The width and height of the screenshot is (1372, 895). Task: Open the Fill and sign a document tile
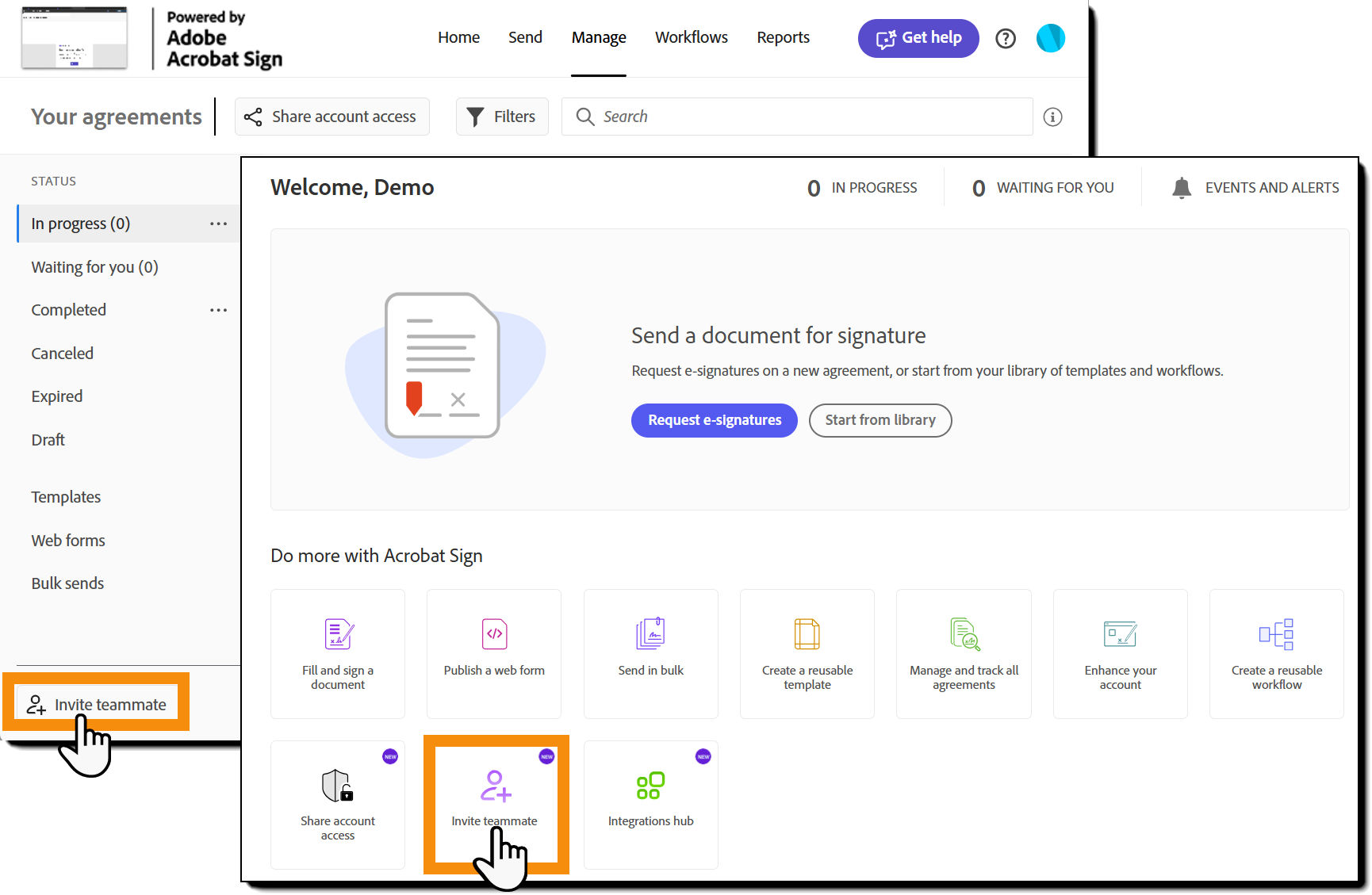click(337, 653)
